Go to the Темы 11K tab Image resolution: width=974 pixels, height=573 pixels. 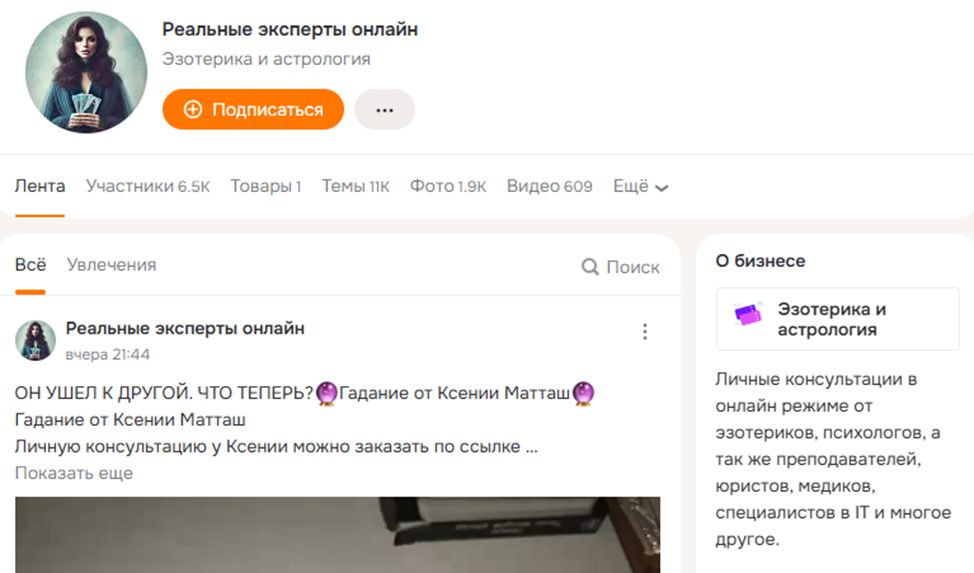pyautogui.click(x=355, y=186)
